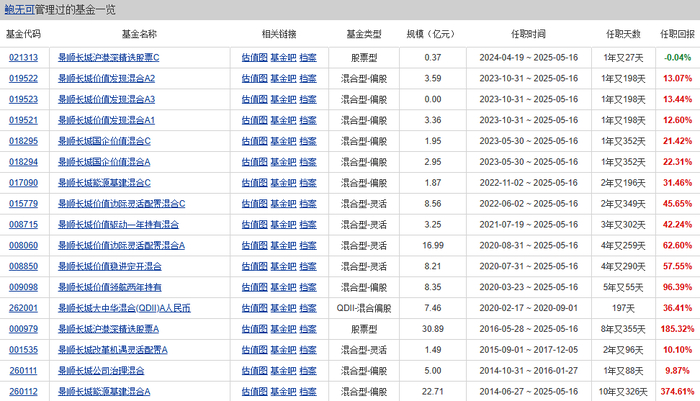Image resolution: width=700 pixels, height=401 pixels.
Task: Open fund 景顺长城改革机遇灵活配置A
Action: click(112, 350)
